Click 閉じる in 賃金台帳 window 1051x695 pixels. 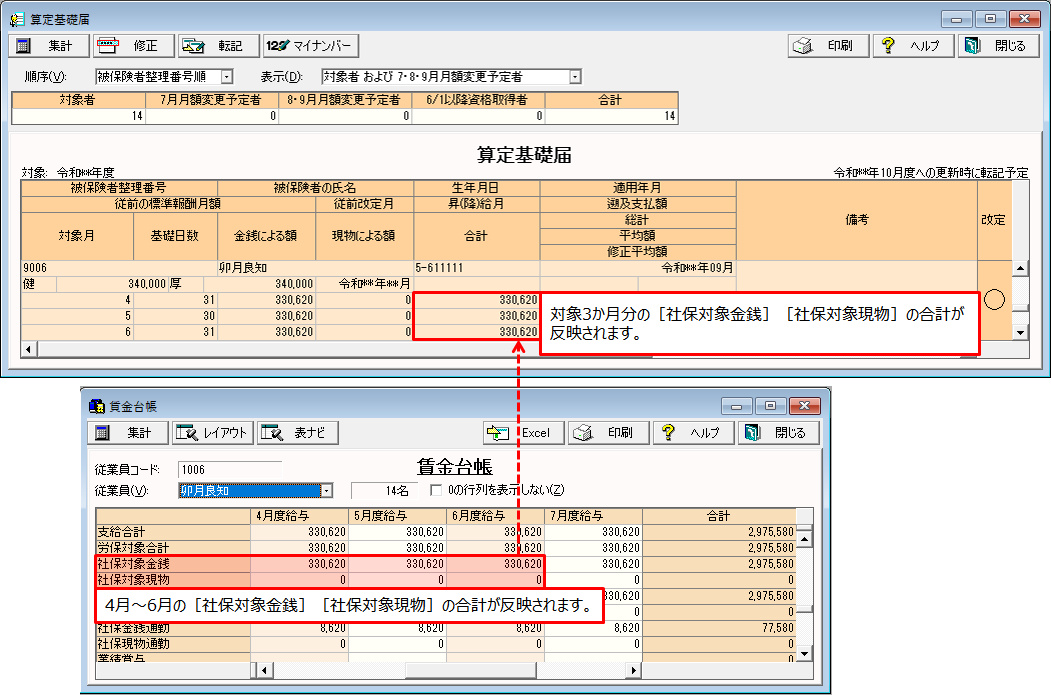click(x=779, y=433)
